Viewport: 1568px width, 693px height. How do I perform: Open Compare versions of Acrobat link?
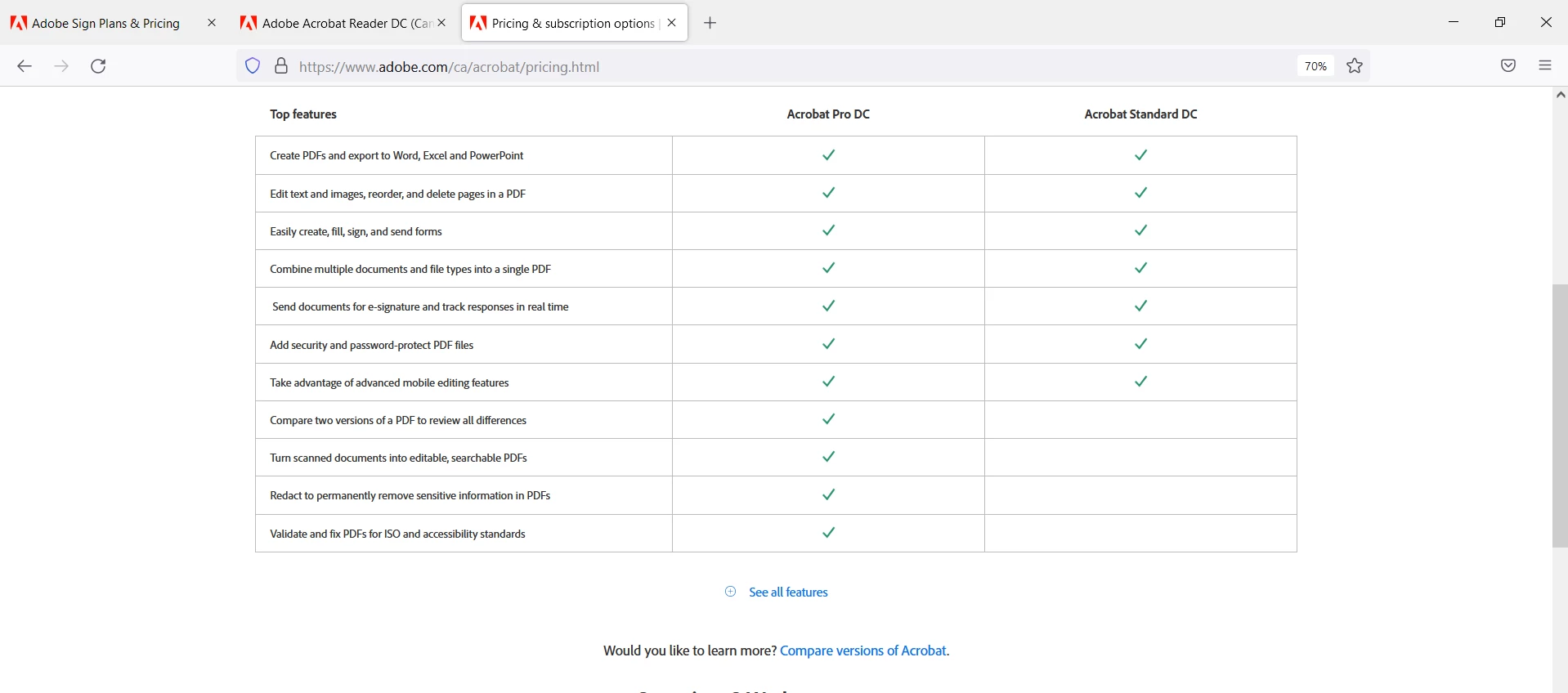point(864,651)
